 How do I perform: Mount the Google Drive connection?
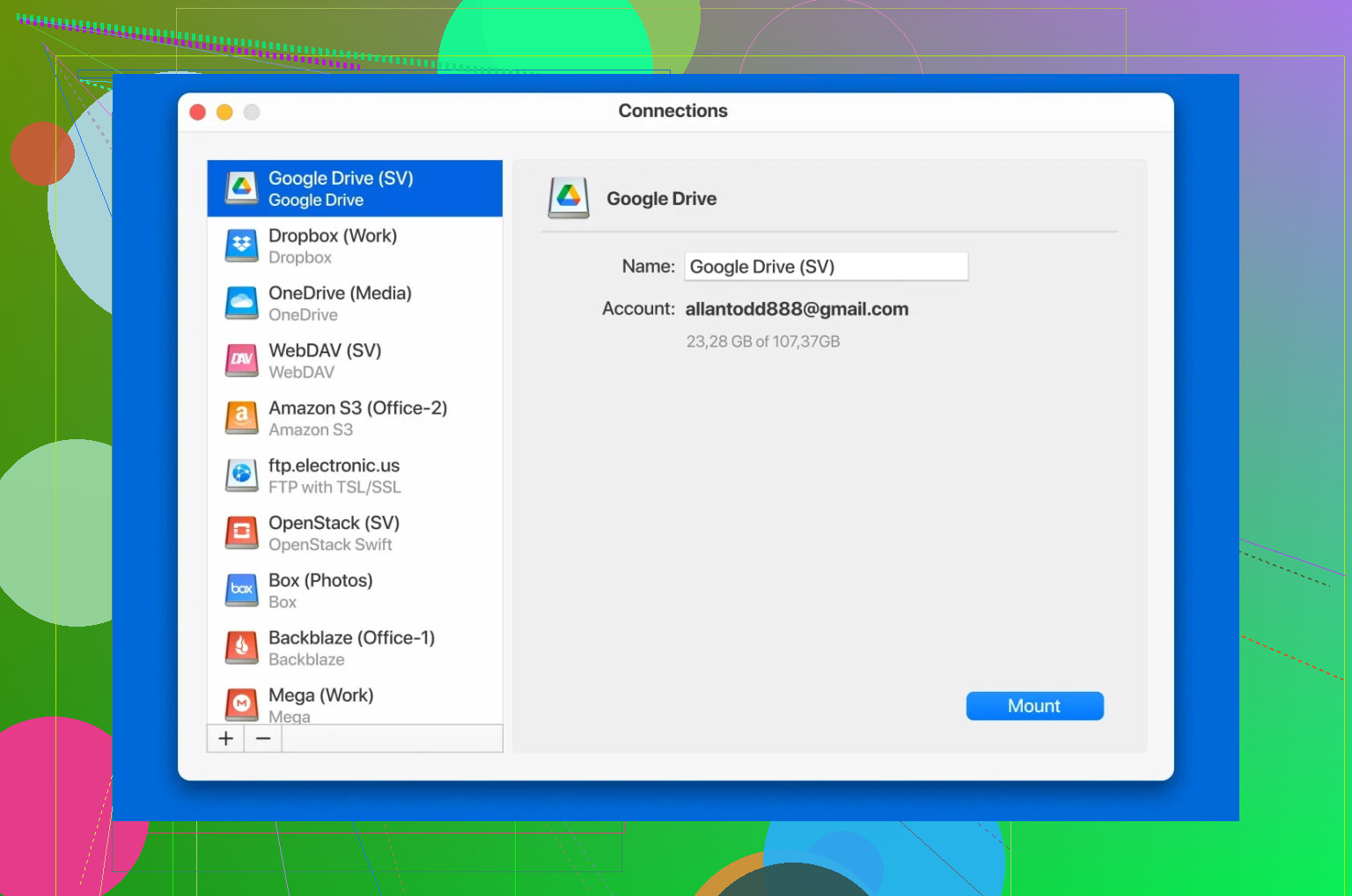1034,706
